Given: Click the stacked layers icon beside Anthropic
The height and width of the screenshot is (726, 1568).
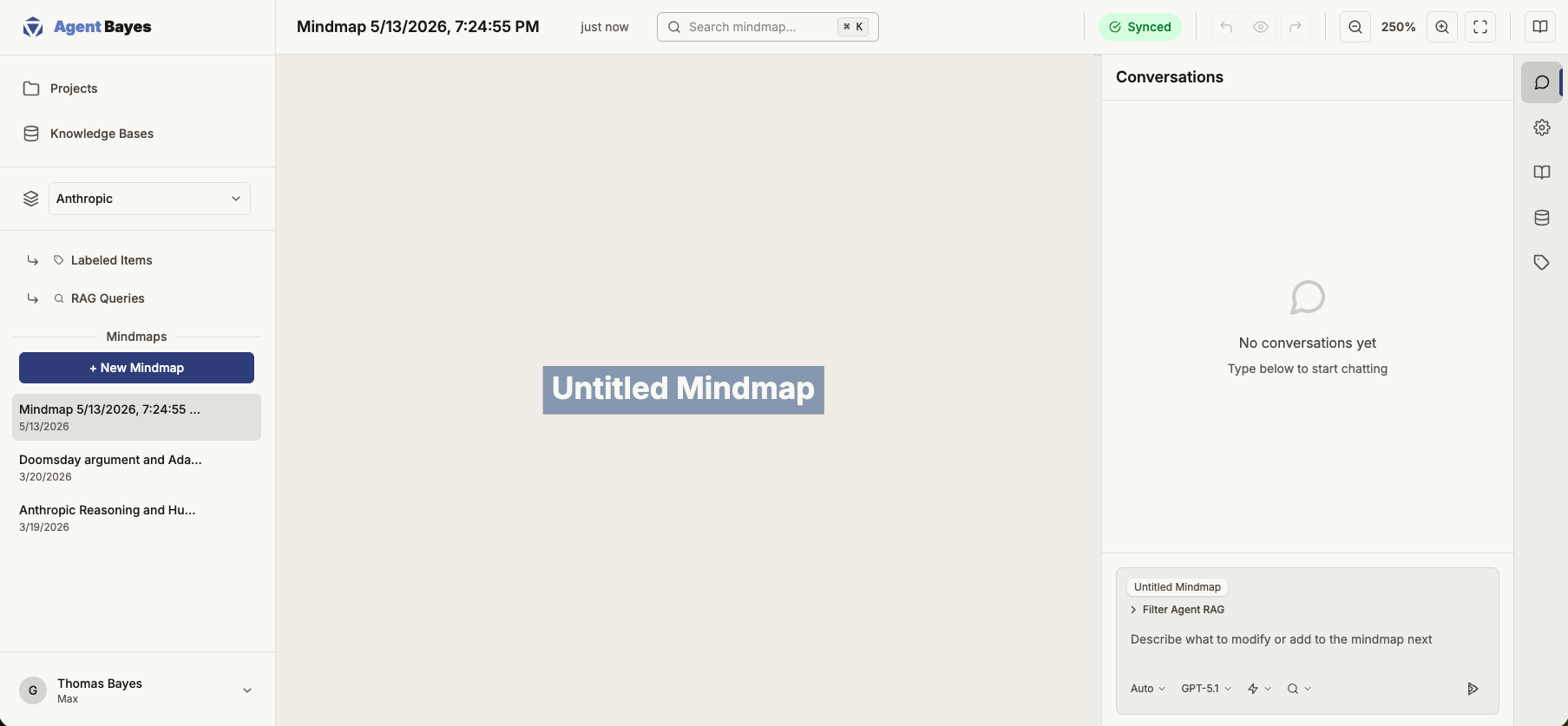Looking at the screenshot, I should coord(31,199).
